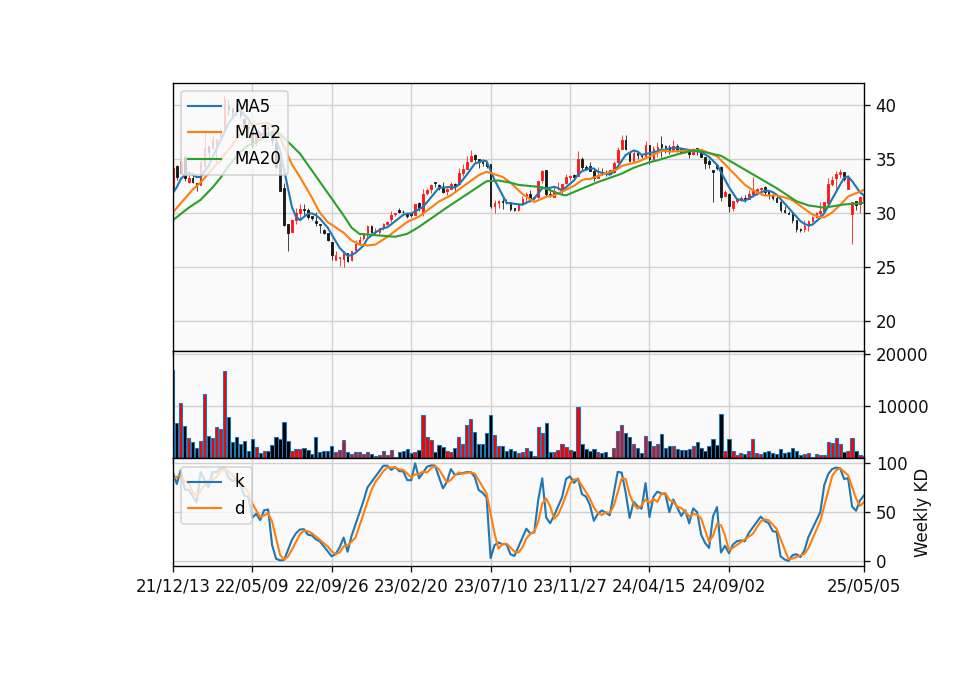Click the orange d legend line sample
This screenshot has width=960, height=690.
tap(204, 508)
